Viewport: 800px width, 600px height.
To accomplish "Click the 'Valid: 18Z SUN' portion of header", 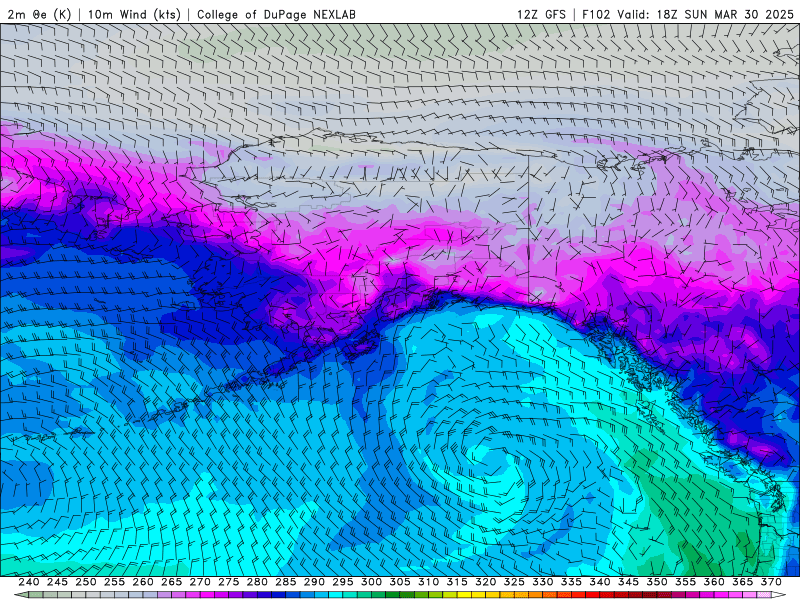I will (x=664, y=14).
